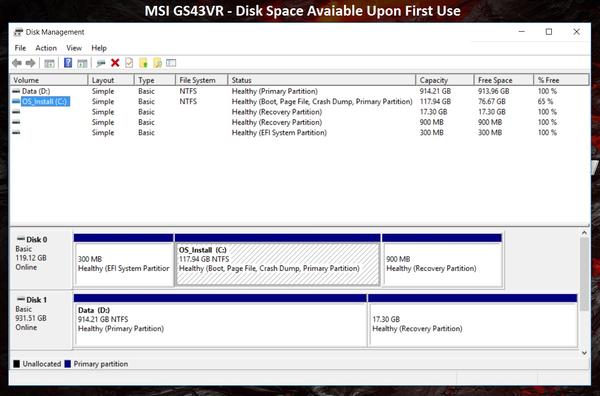600x396 pixels.
Task: Click the black Unallocated legend swatch
Action: point(16,364)
